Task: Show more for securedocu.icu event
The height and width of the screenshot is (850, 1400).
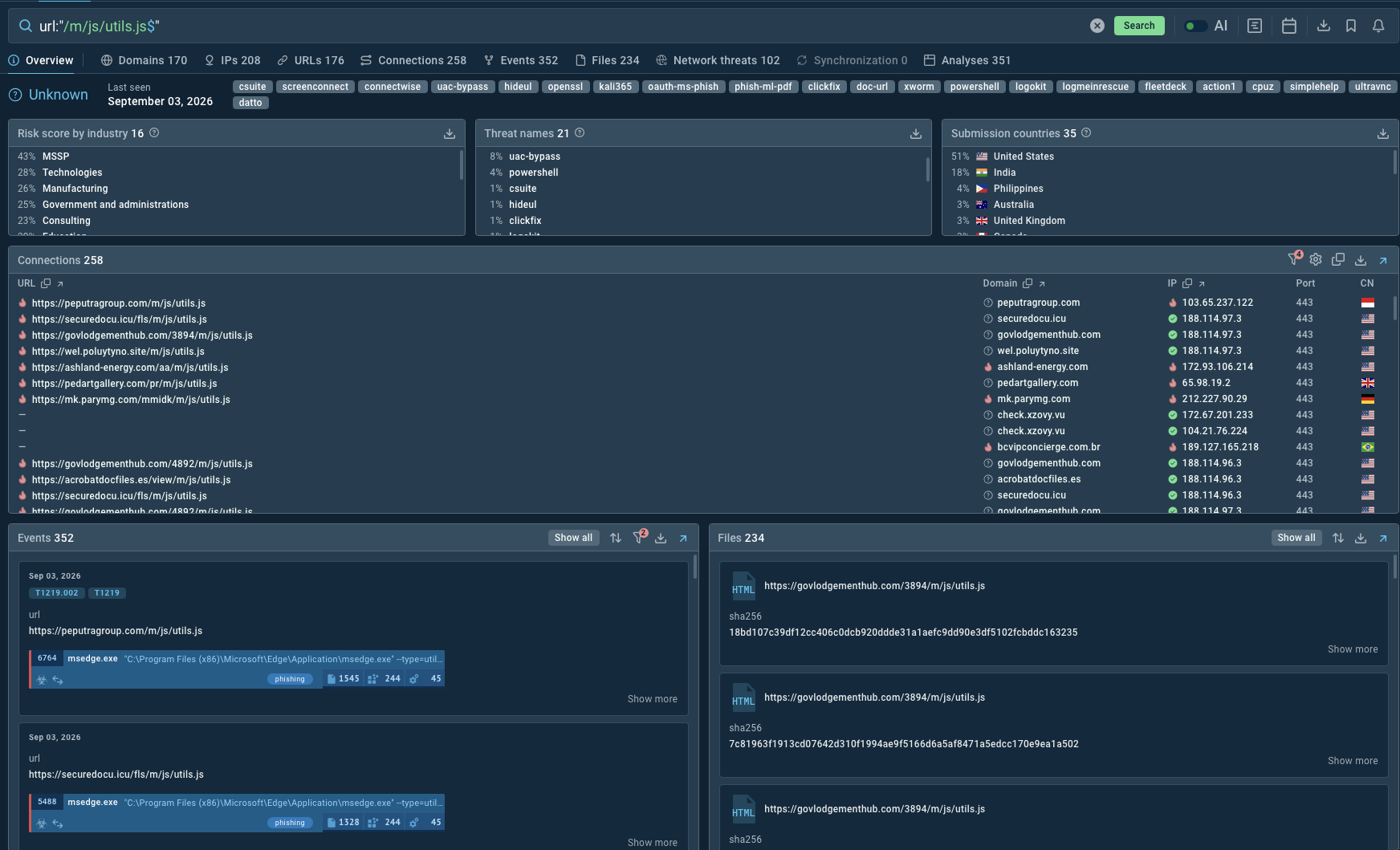Action: [652, 843]
